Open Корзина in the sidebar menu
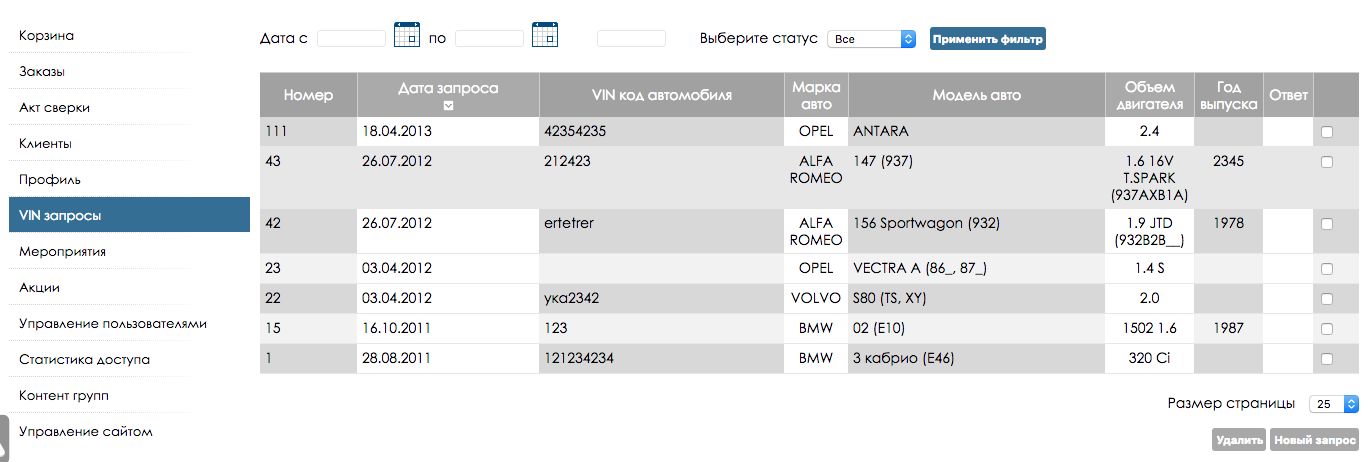Image resolution: width=1370 pixels, height=462 pixels. (x=47, y=36)
